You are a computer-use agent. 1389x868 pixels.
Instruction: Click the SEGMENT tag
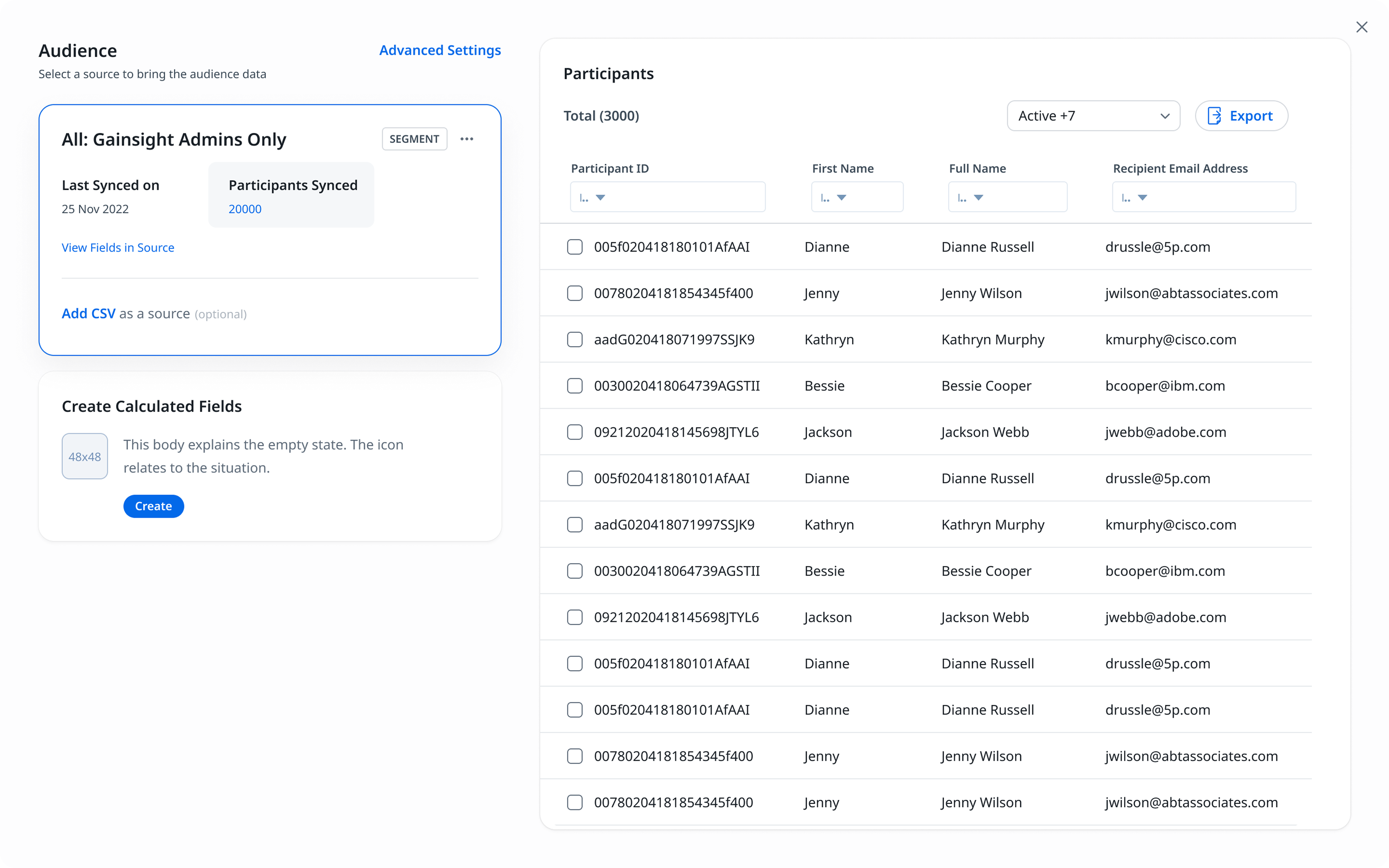point(414,139)
